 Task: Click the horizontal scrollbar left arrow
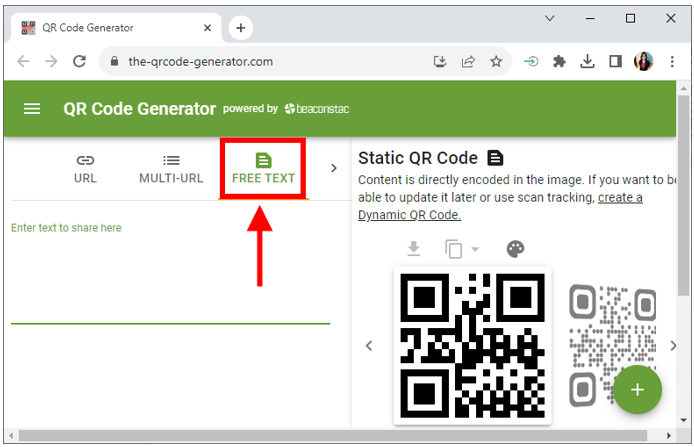point(11,436)
